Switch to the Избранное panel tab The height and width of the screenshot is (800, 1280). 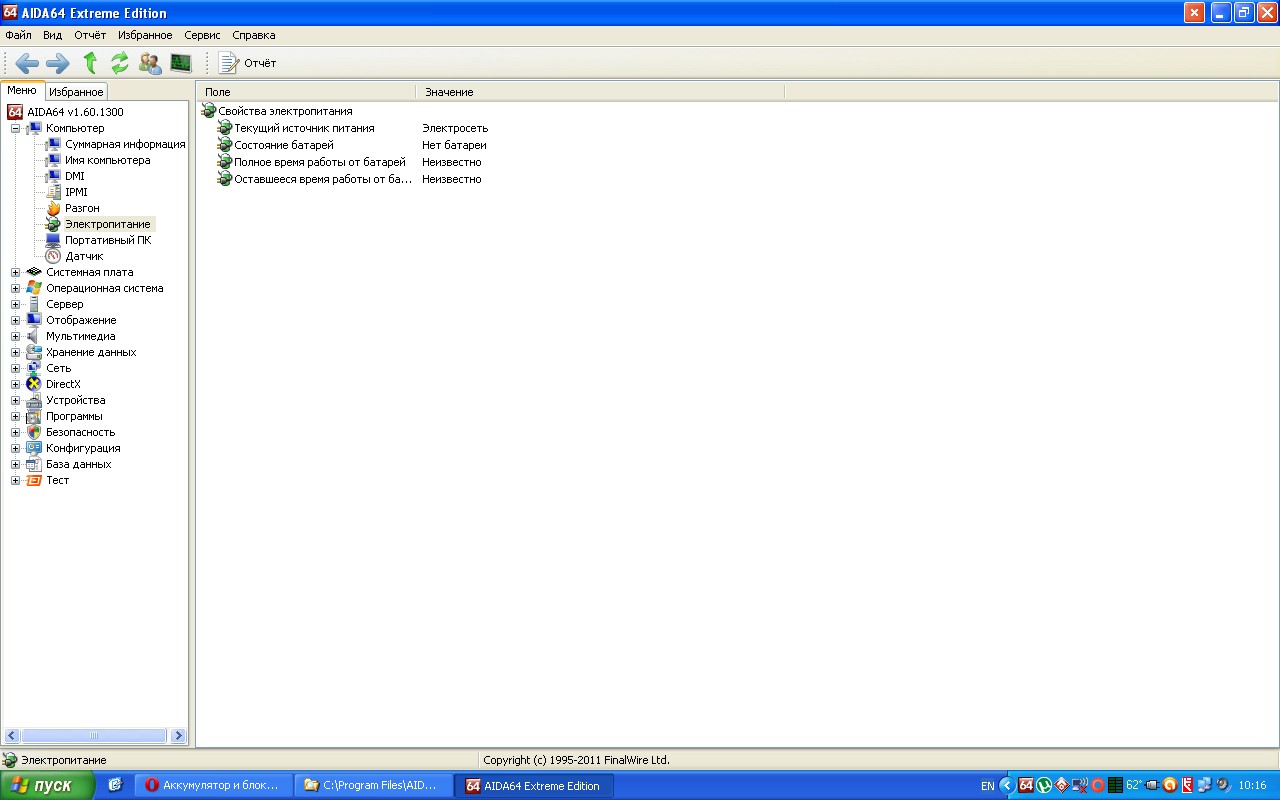[x=76, y=92]
